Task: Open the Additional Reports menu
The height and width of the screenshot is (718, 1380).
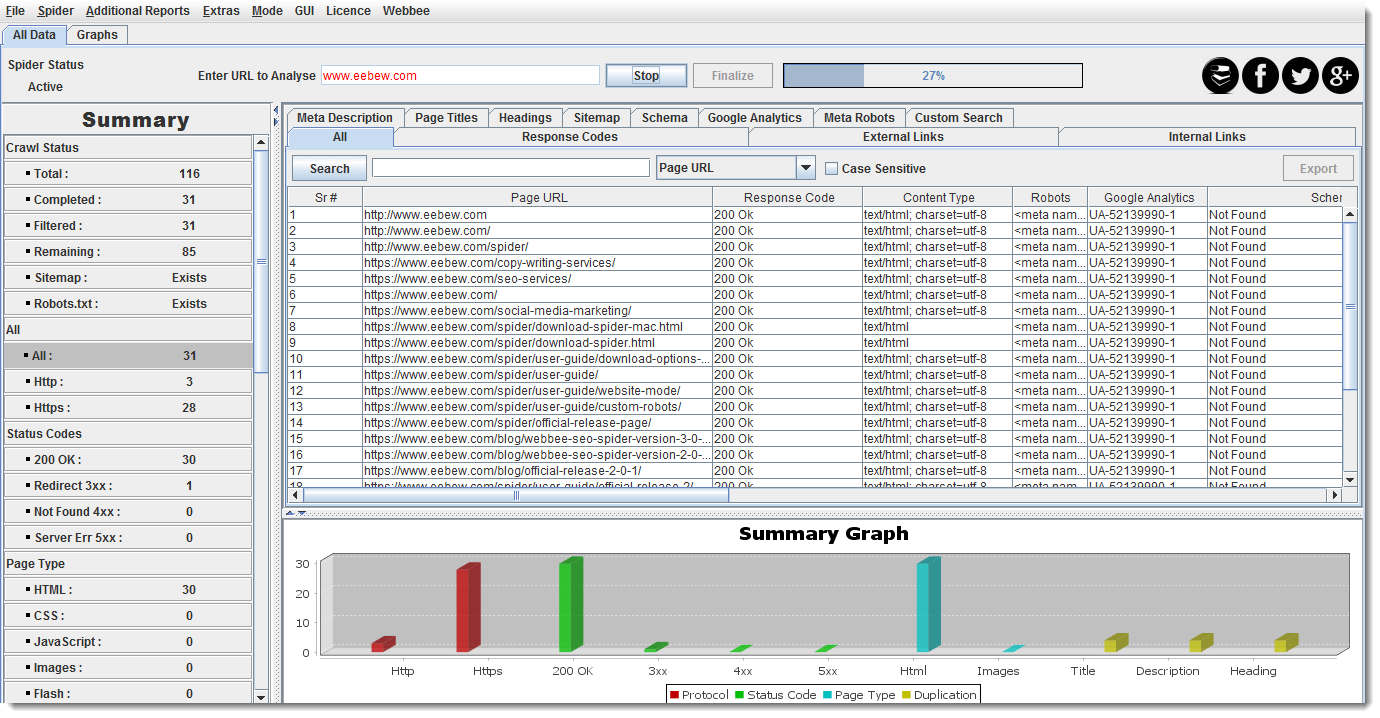Action: 138,11
